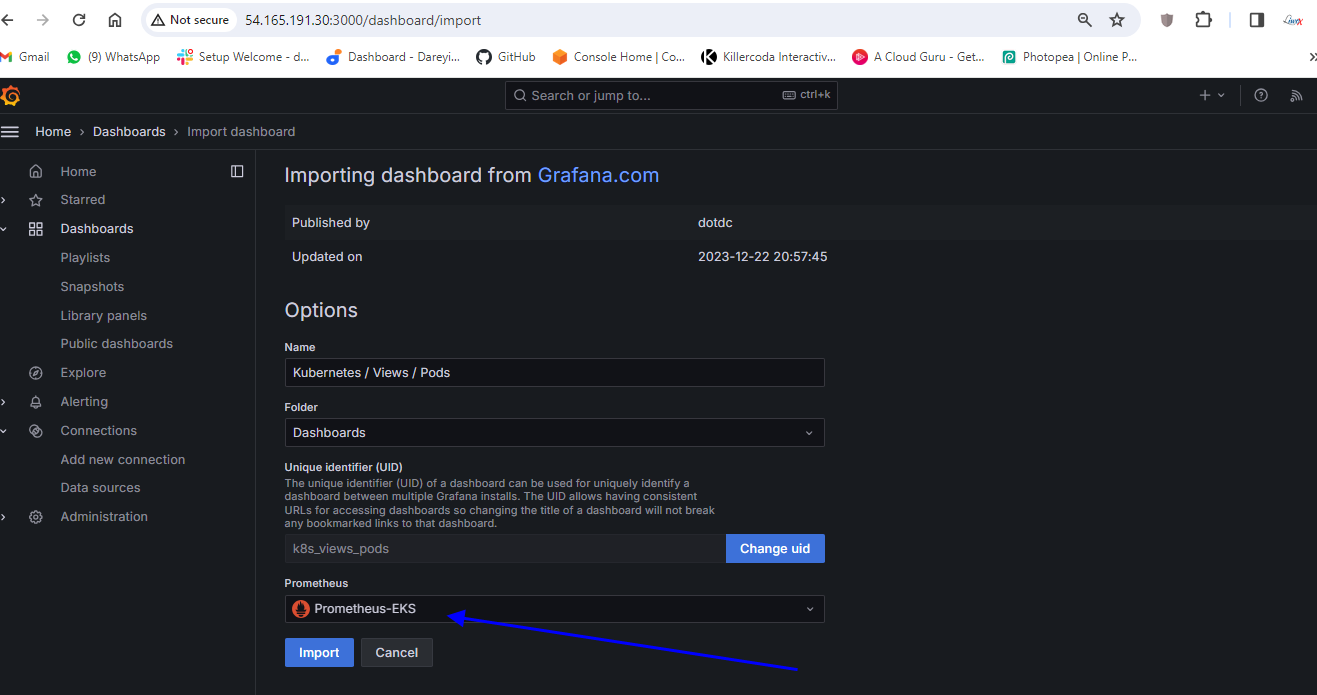Click the Explore compass item in sidebar
Viewport: 1317px width, 695px height.
[83, 373]
